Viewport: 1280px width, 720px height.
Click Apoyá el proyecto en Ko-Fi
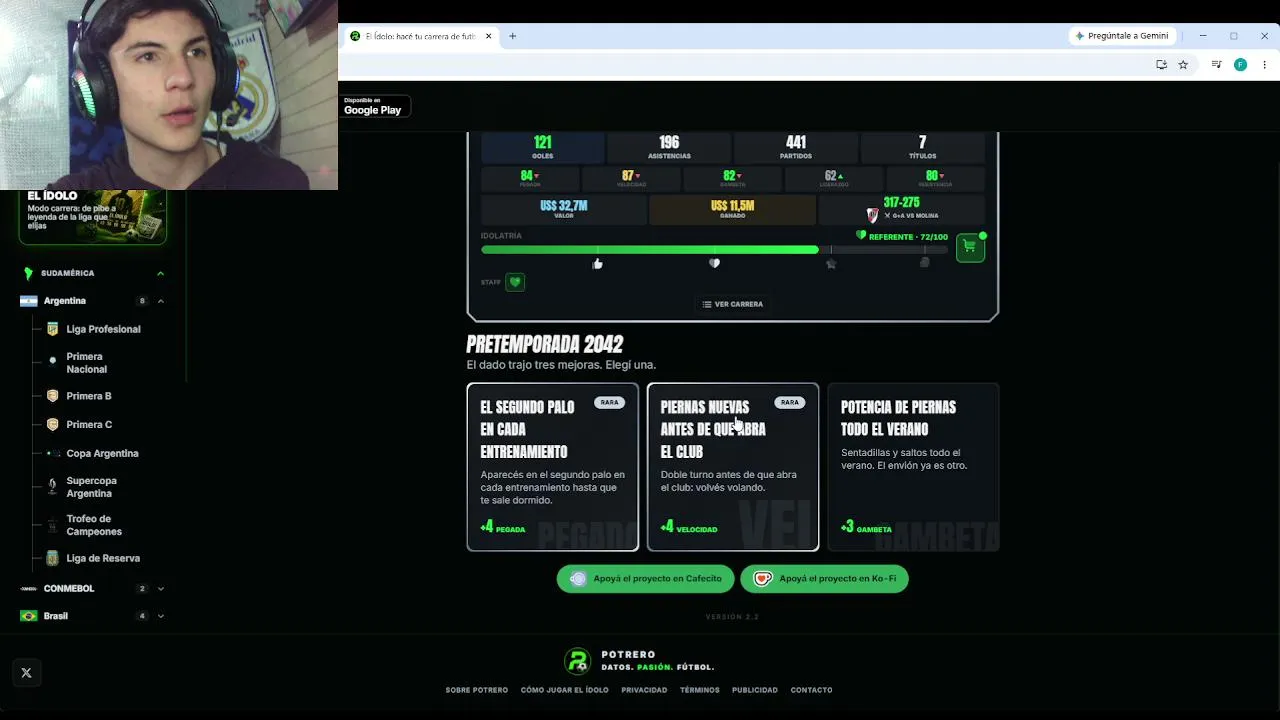825,578
